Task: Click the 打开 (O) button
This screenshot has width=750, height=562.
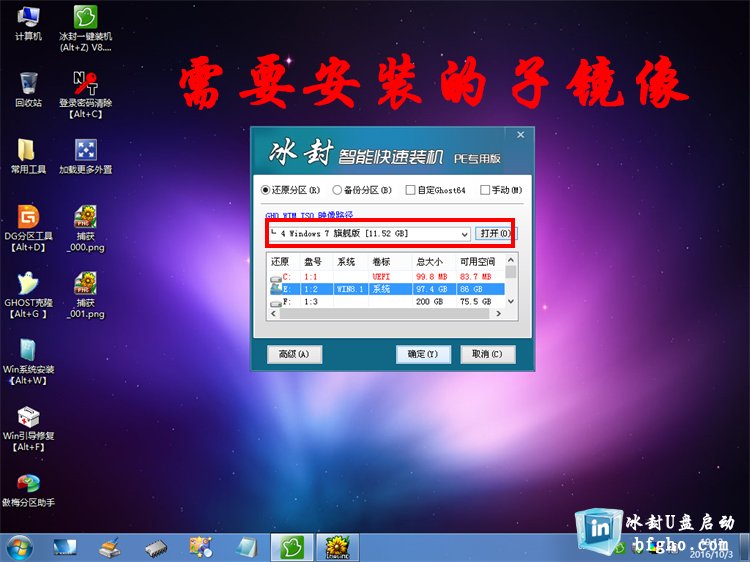Action: (x=496, y=233)
